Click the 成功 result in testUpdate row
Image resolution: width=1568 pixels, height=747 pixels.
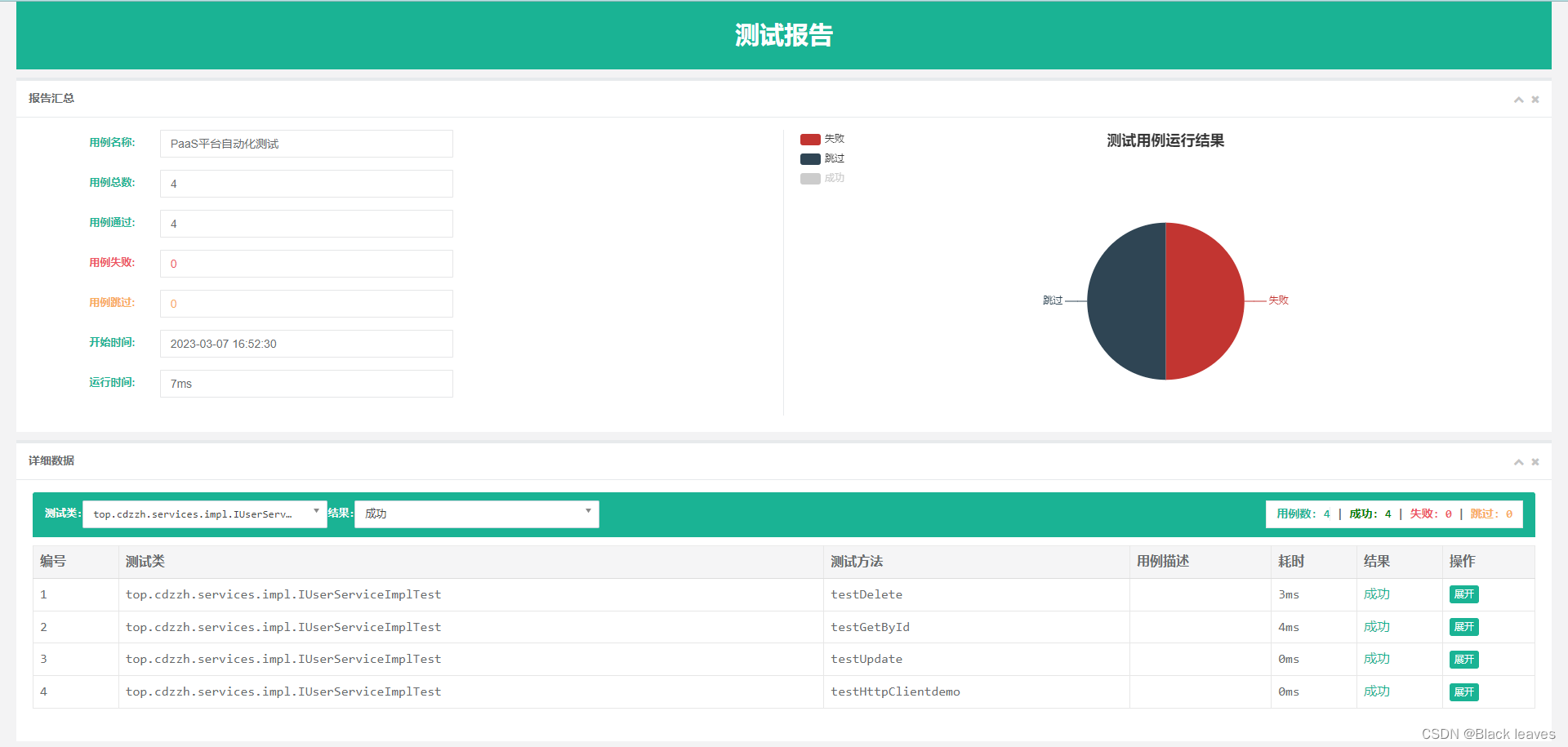1377,659
